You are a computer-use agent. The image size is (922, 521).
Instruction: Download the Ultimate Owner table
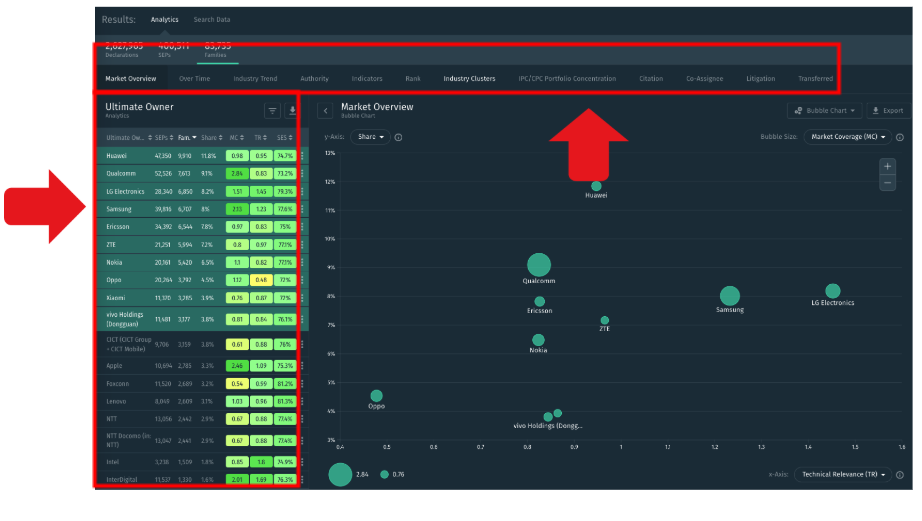292,111
